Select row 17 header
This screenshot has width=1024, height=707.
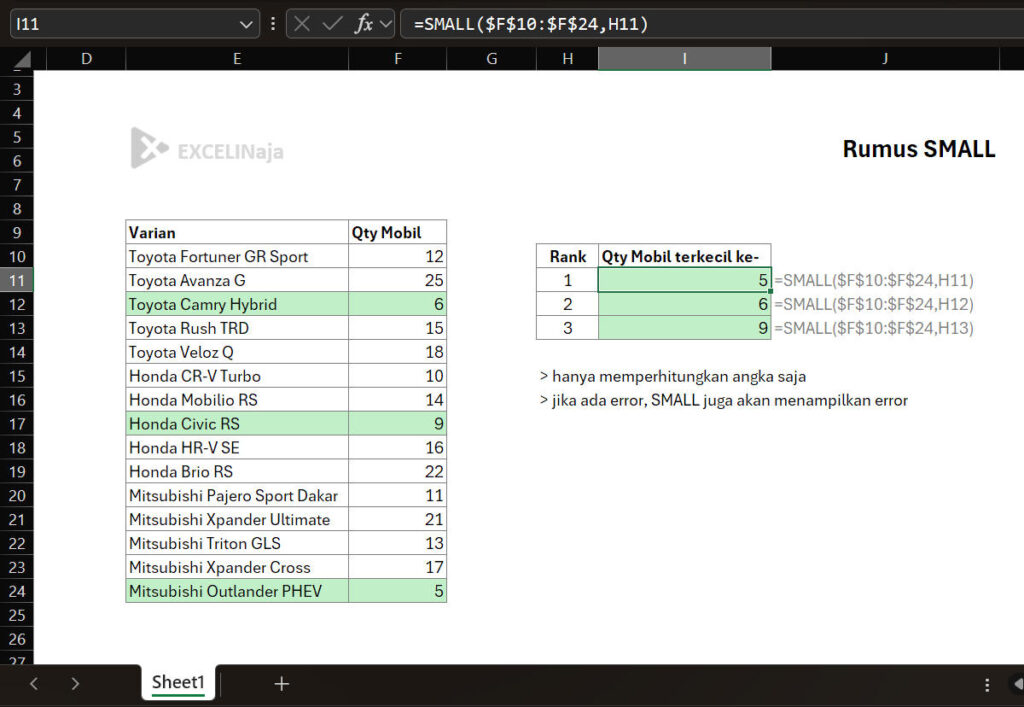coord(17,424)
